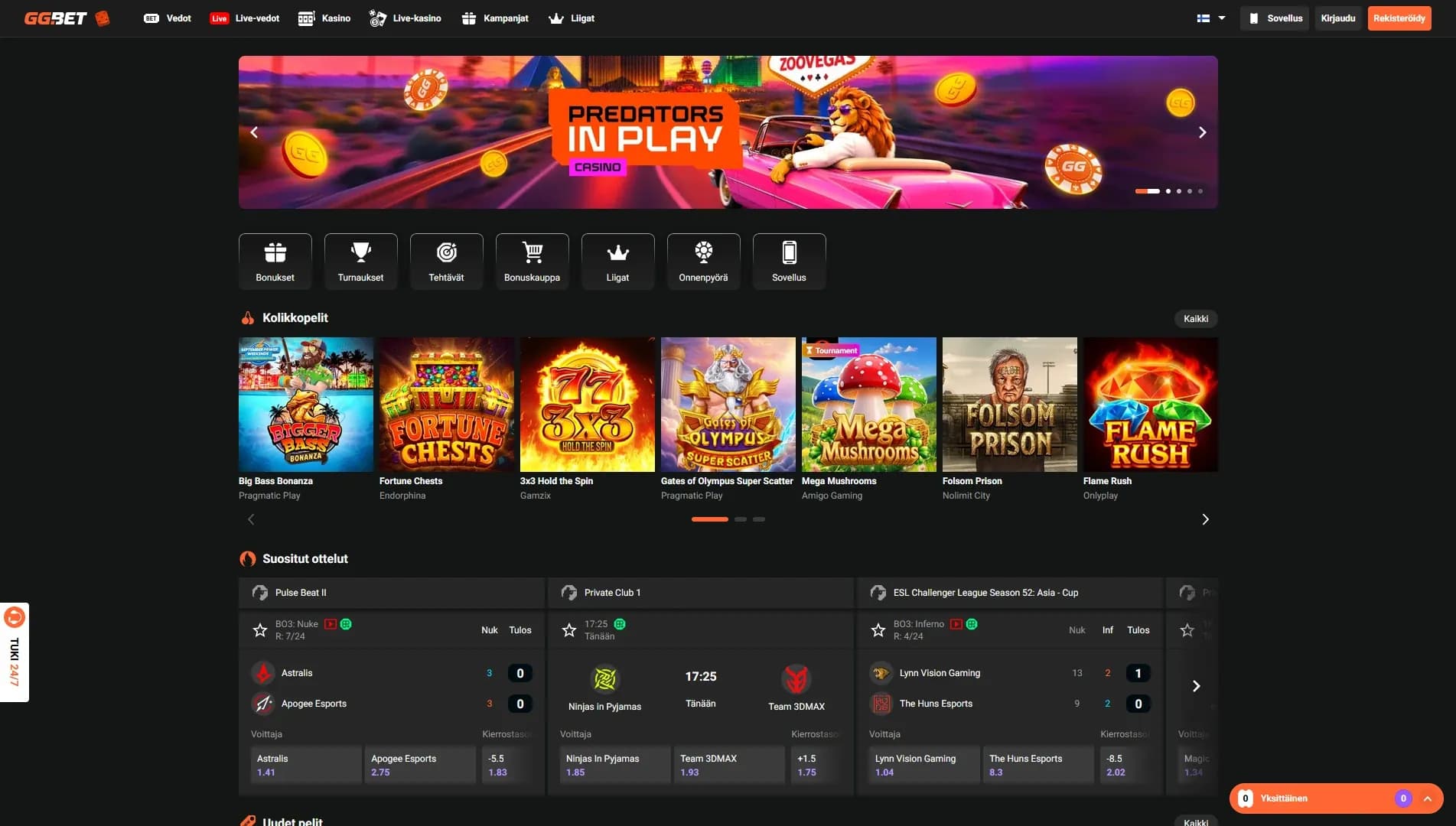Image resolution: width=1456 pixels, height=826 pixels.
Task: Open the 3x3 Hold the Spin thumbnail
Action: (x=588, y=405)
